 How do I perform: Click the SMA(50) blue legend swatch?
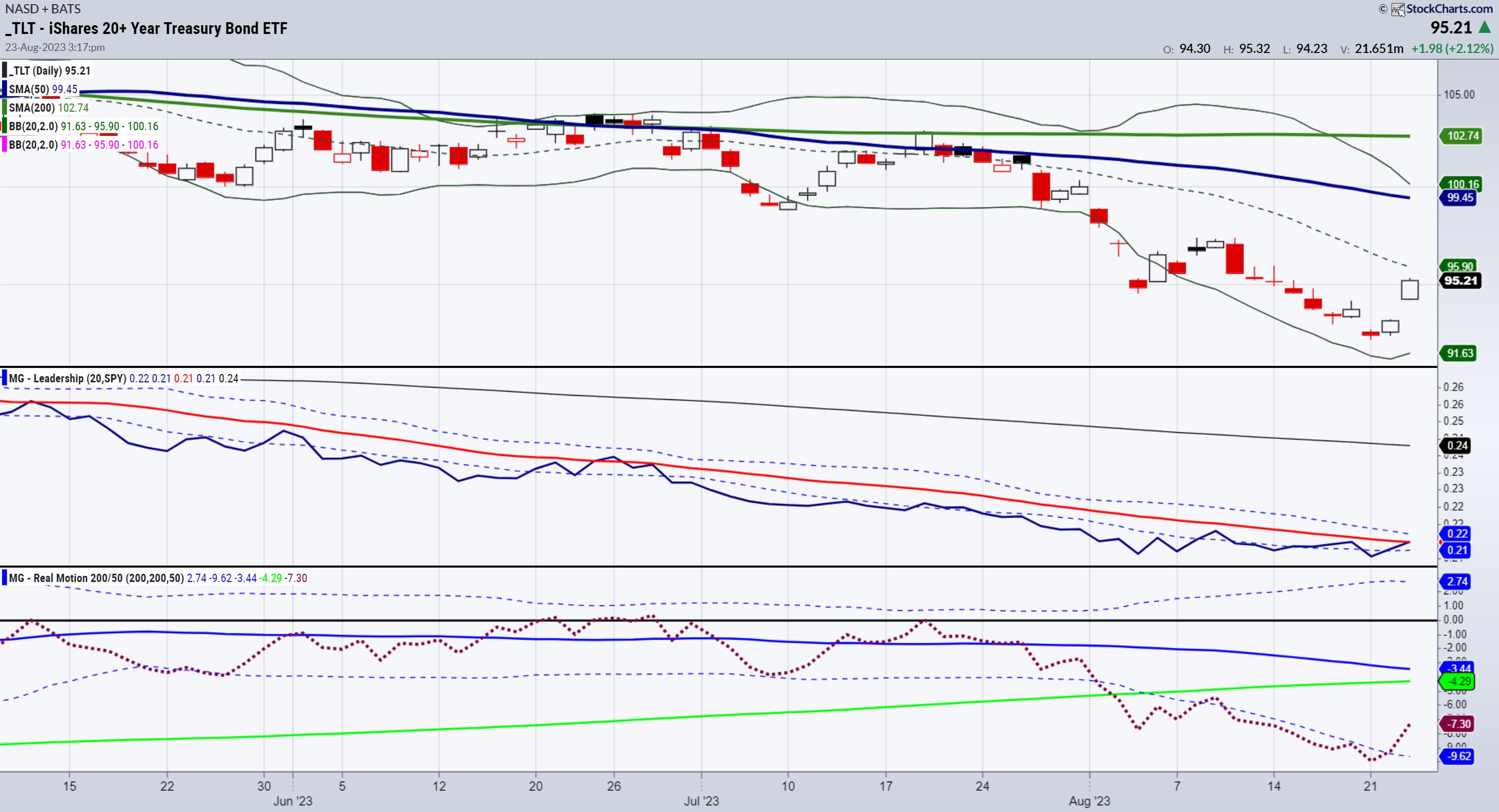coord(5,89)
